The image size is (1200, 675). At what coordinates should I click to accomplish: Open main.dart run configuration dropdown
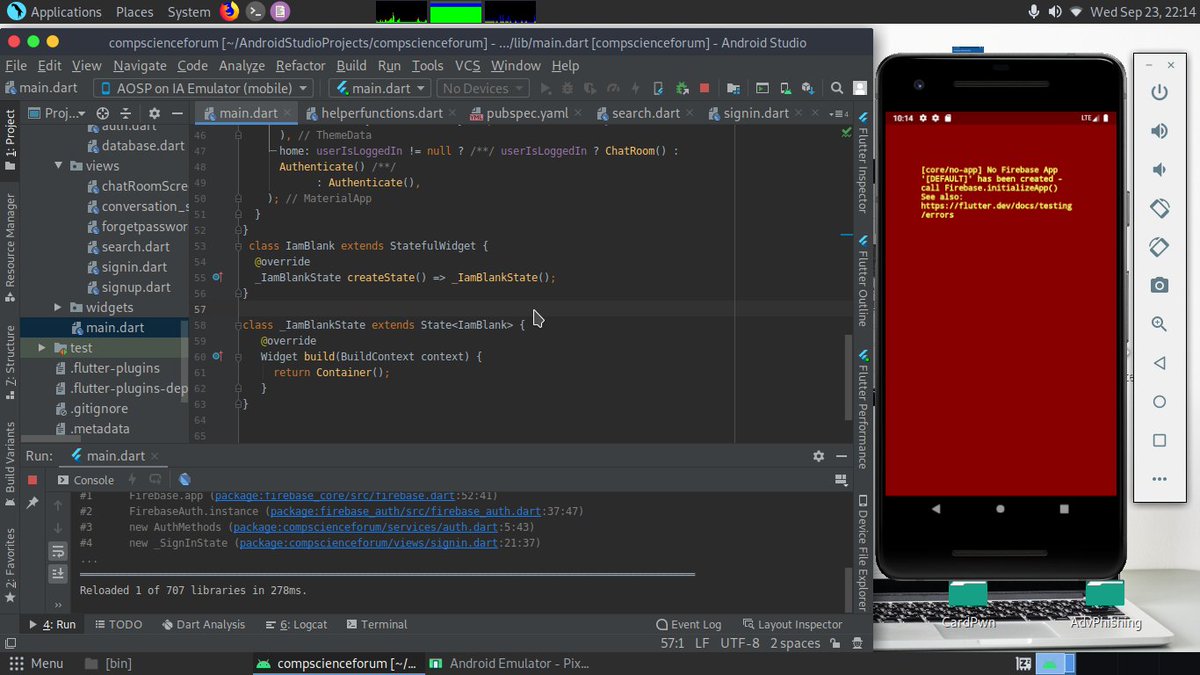point(380,88)
